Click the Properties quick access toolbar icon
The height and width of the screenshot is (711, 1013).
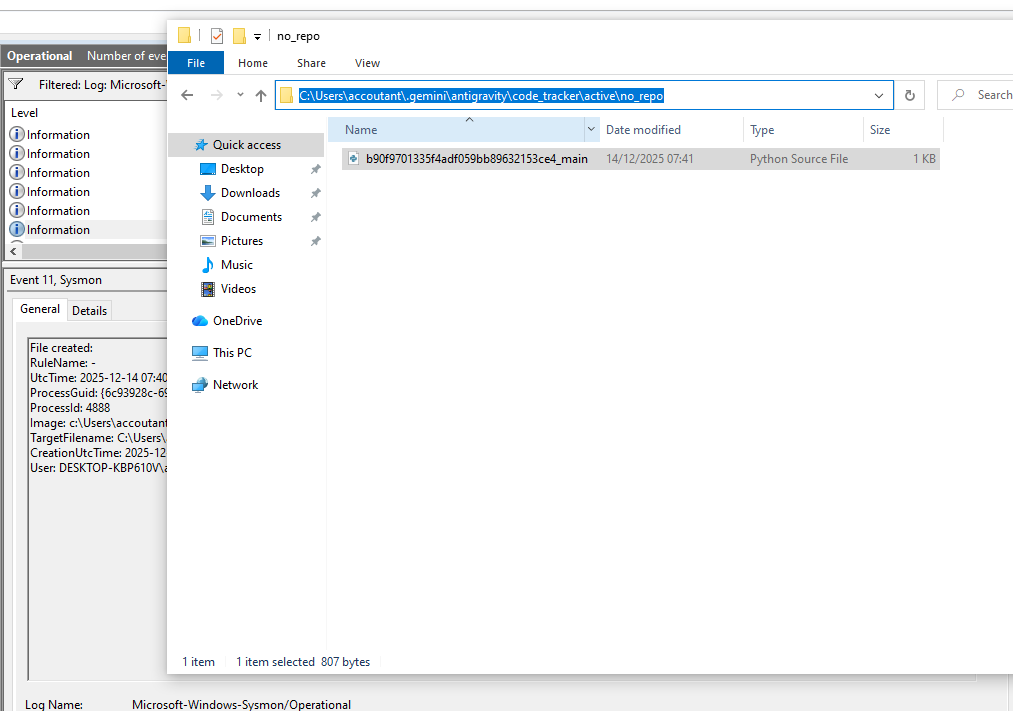(x=216, y=36)
